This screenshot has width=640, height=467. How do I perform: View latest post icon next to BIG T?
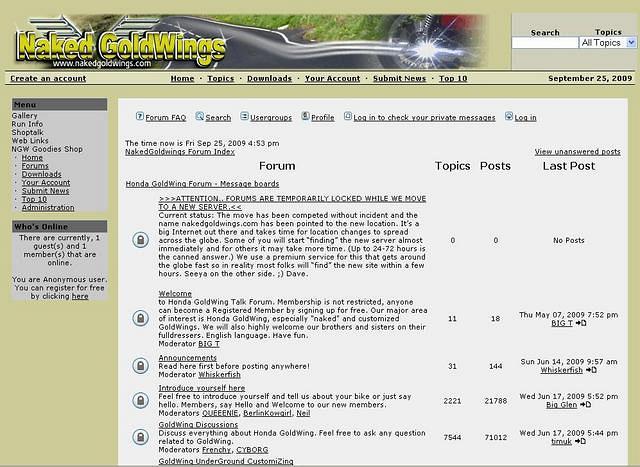pos(581,323)
